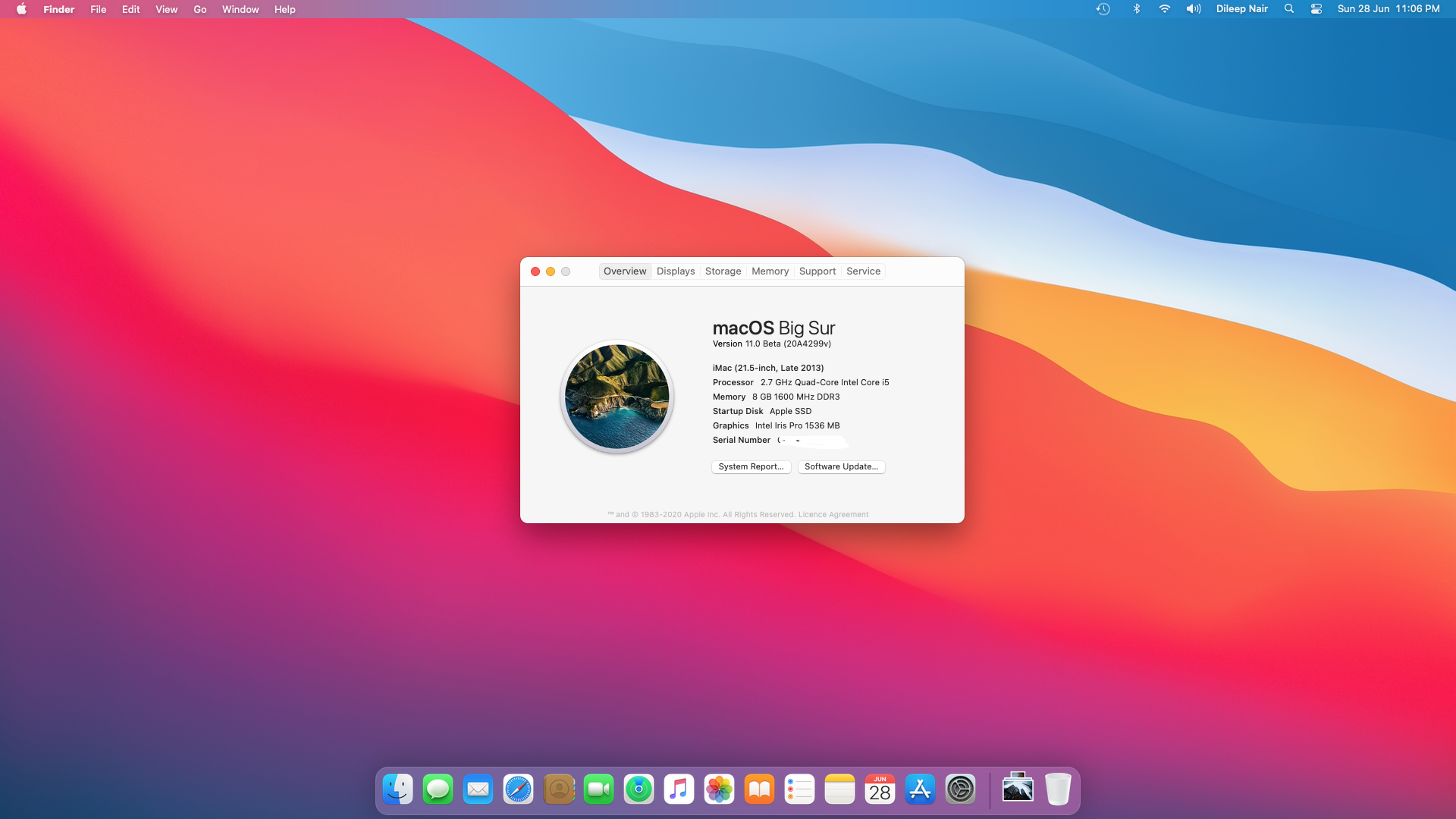Launch Music app from Dock
Screen dimensions: 1456x819
point(679,789)
